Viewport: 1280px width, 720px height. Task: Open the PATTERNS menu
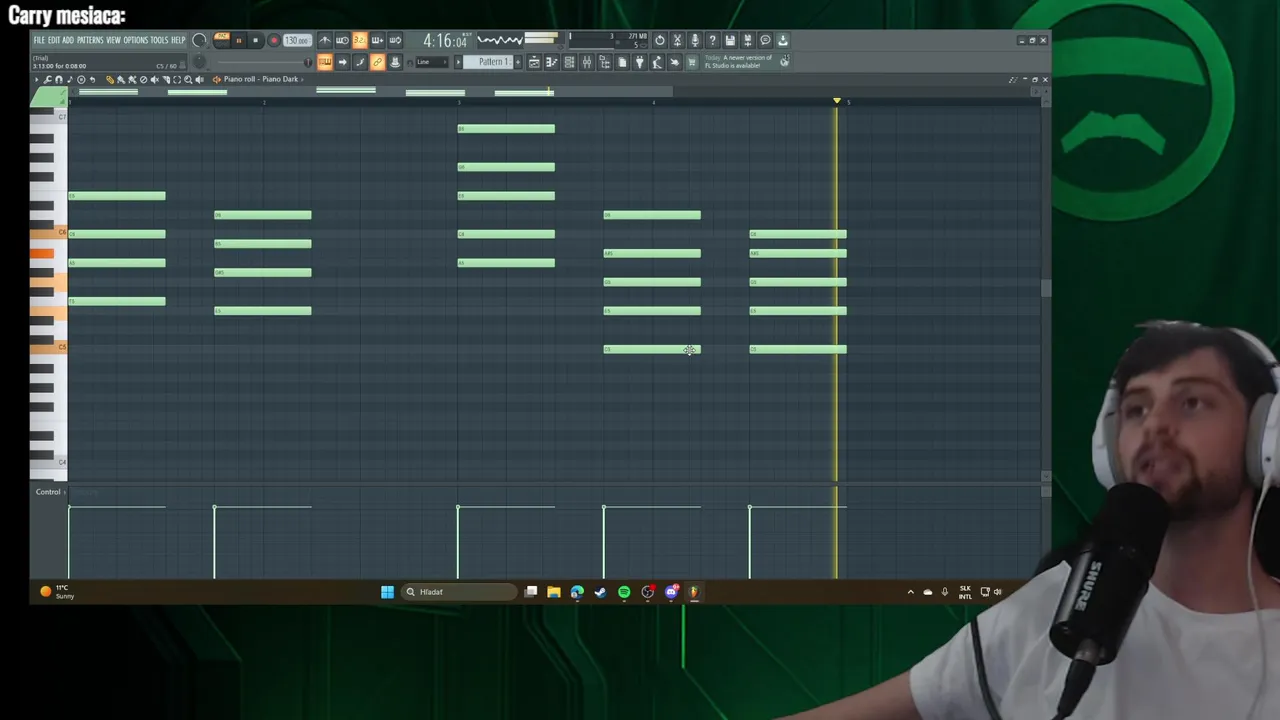pos(90,40)
